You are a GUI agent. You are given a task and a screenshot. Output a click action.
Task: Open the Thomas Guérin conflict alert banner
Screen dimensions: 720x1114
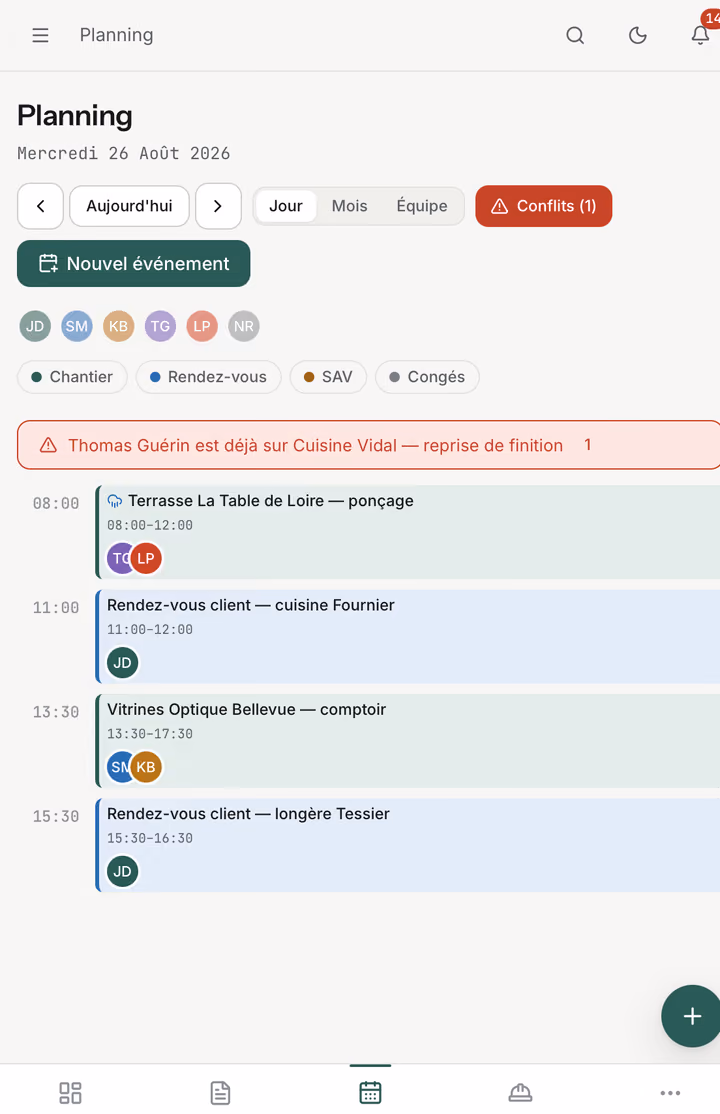(x=368, y=445)
